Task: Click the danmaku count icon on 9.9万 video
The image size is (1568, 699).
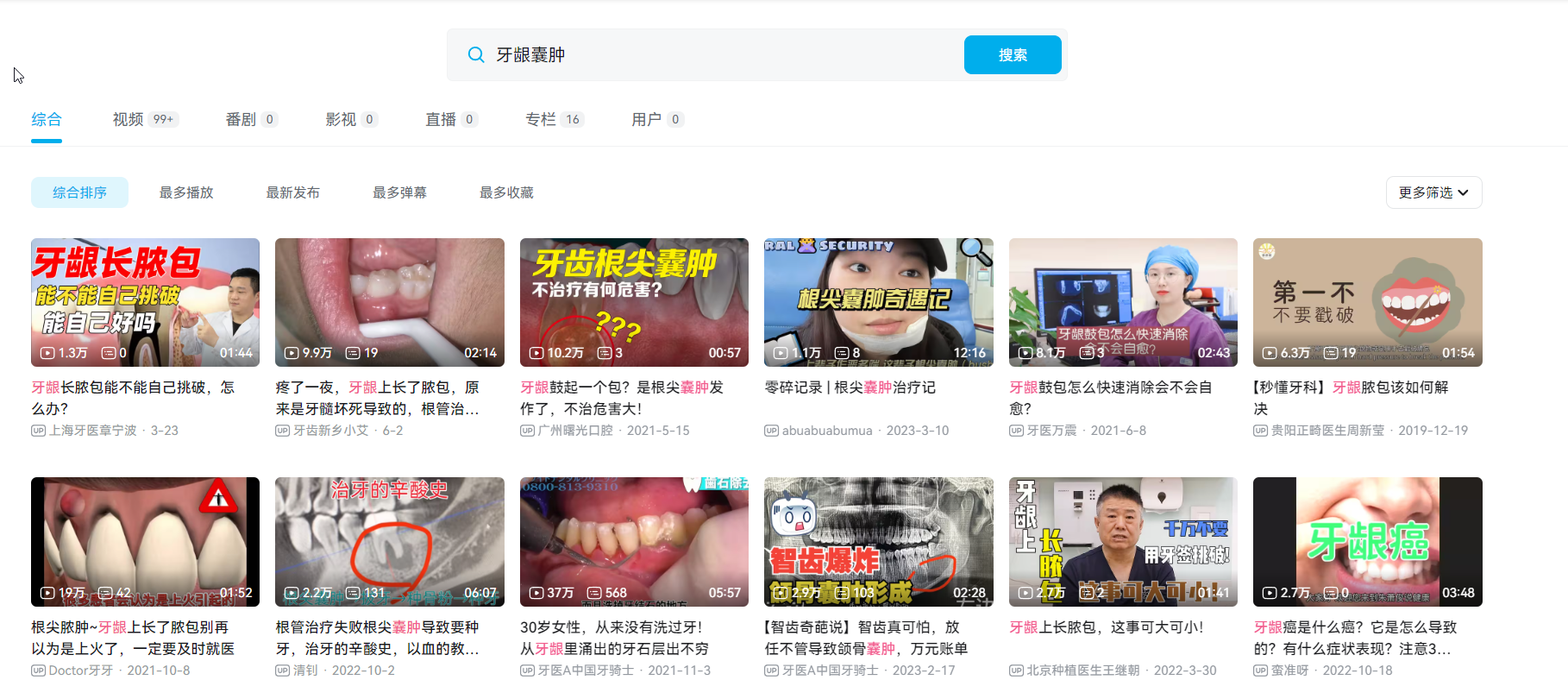Action: [x=353, y=353]
